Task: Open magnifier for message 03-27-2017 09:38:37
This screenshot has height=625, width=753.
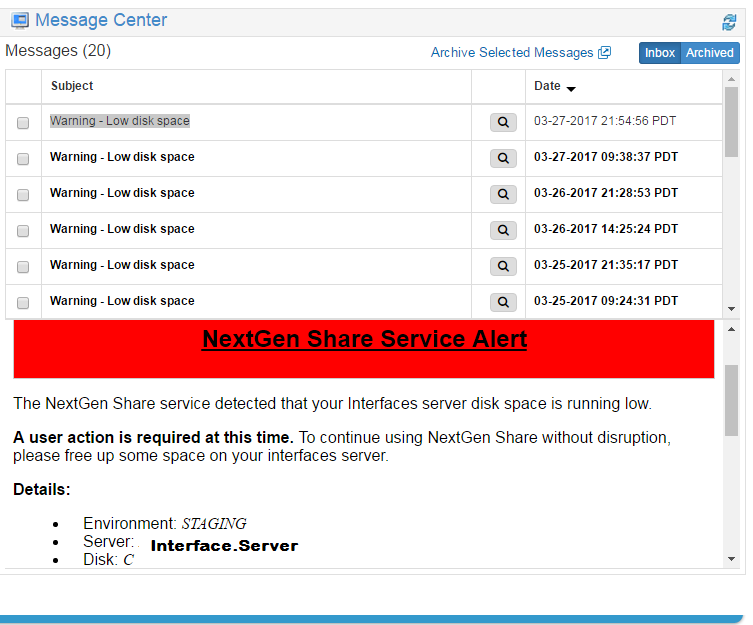Action: click(x=503, y=158)
